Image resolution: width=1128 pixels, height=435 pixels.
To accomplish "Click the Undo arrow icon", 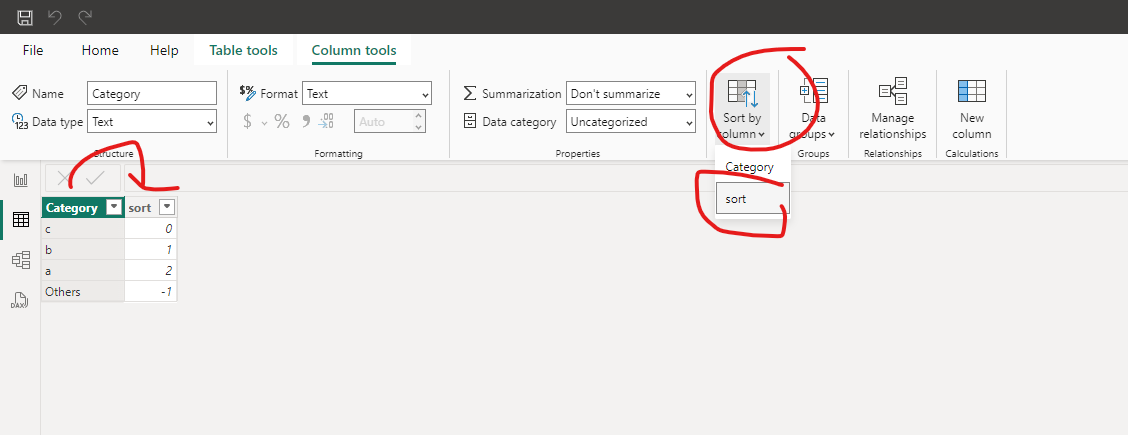I will 55,17.
